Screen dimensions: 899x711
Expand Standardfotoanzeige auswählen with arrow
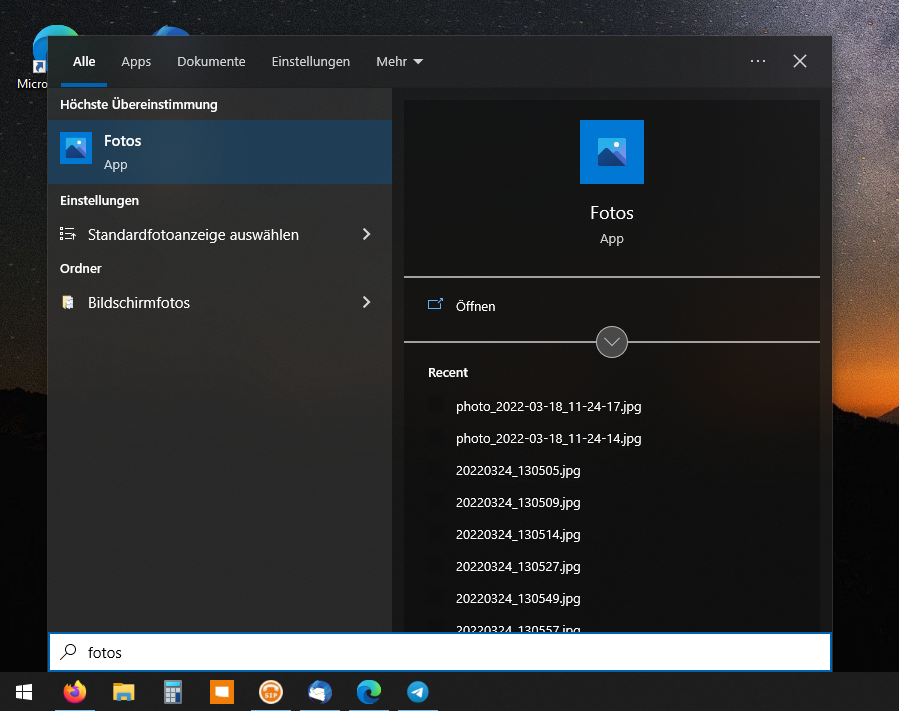(x=366, y=234)
